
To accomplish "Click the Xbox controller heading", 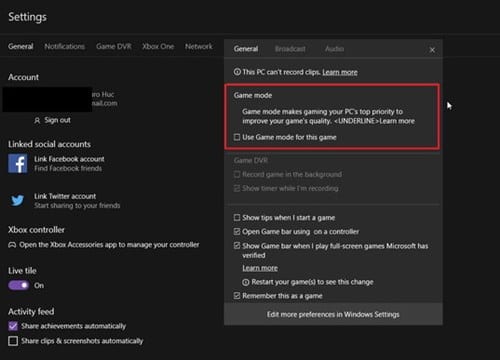I will pyautogui.click(x=36, y=230).
